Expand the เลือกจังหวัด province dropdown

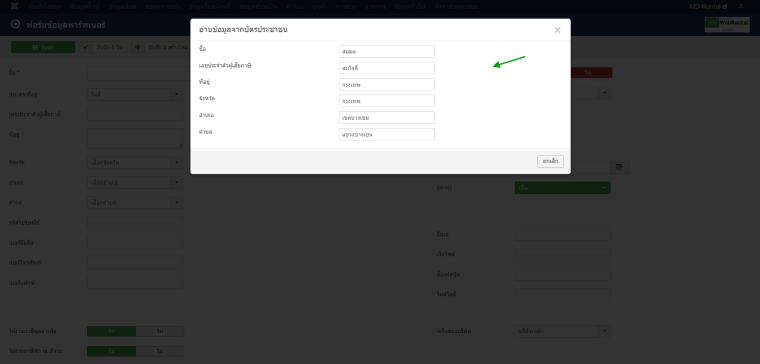click(x=135, y=162)
